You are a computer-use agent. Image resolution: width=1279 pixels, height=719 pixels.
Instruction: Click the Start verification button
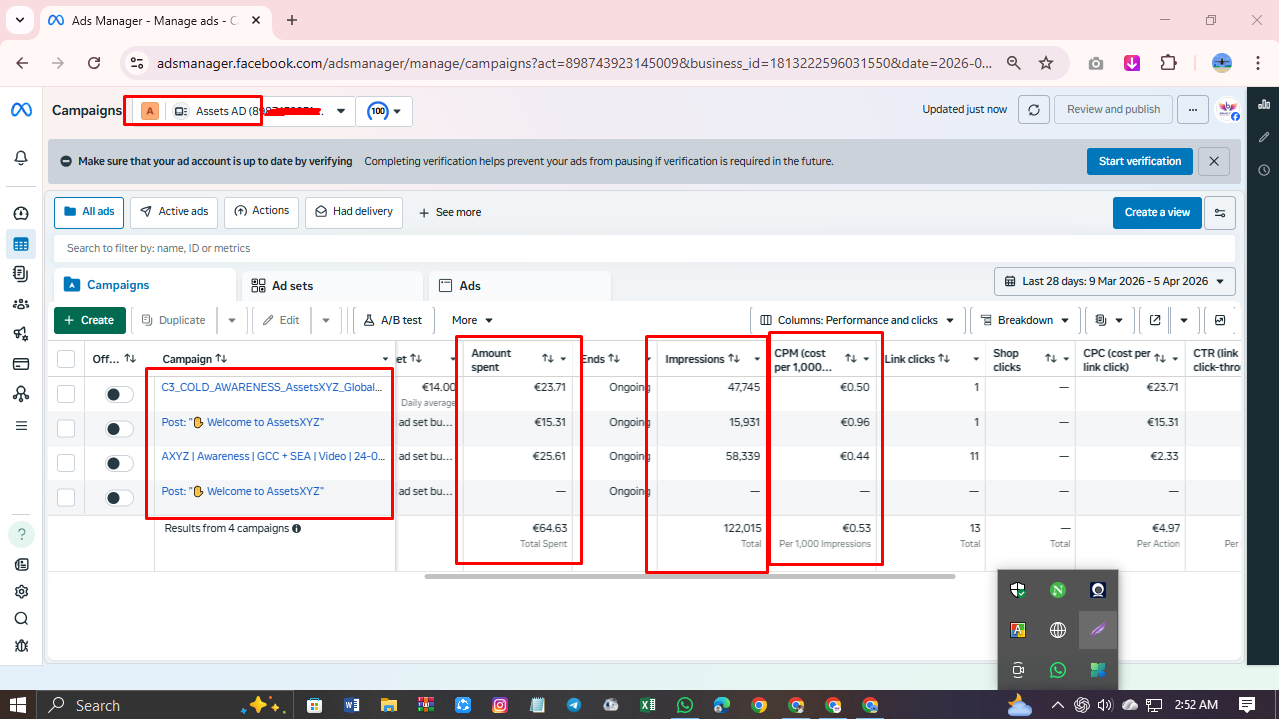coord(1139,161)
